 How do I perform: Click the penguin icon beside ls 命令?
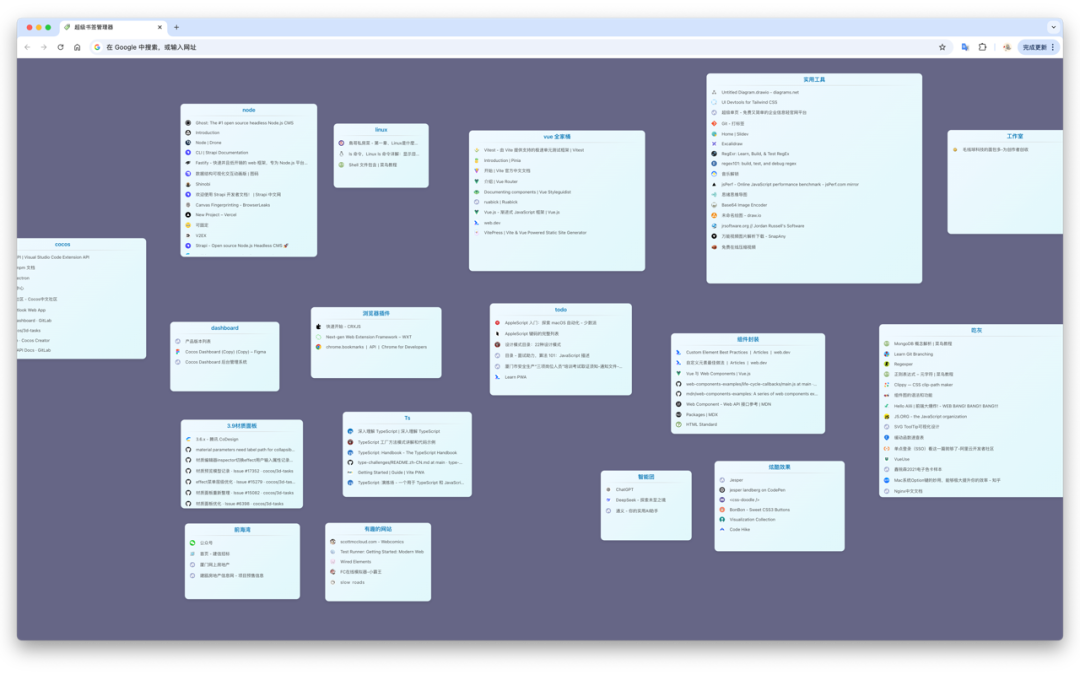pos(341,154)
